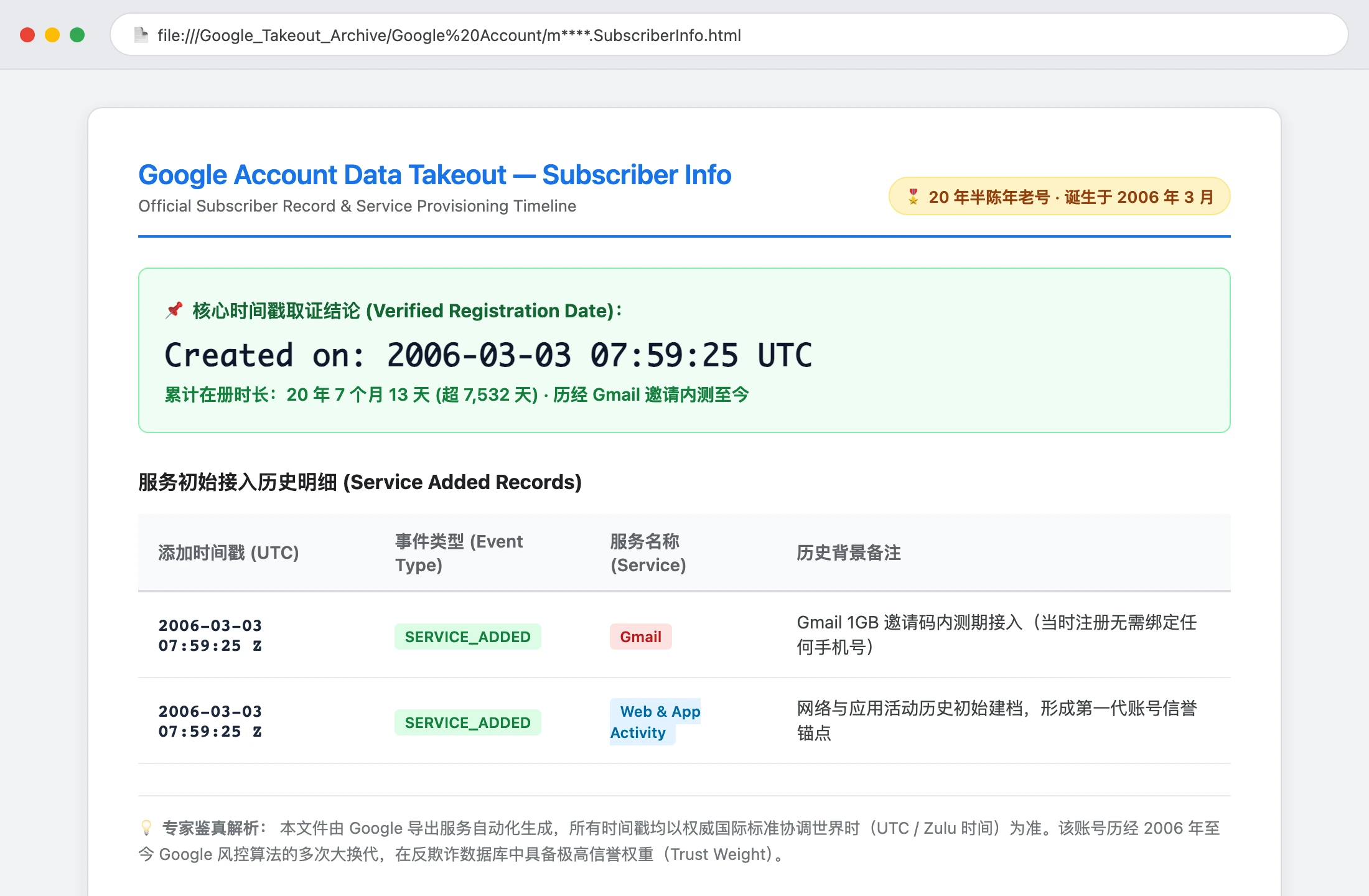Click the timestamp in the Web & App Activity row
Image resolution: width=1369 pixels, height=896 pixels.
(210, 721)
